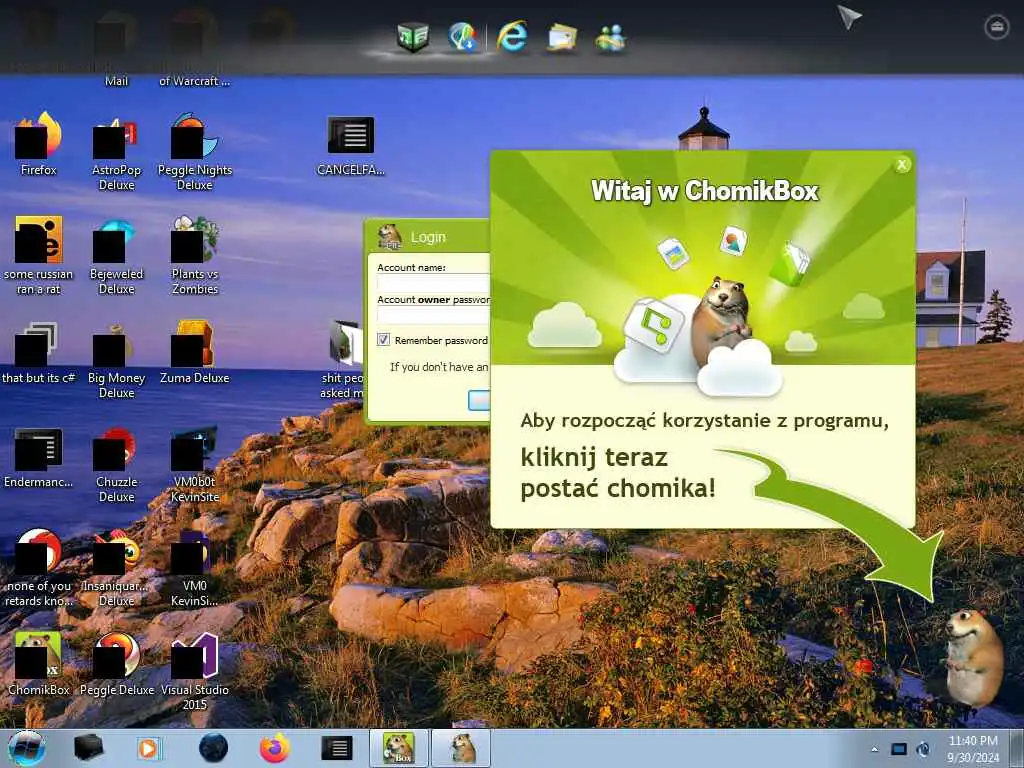Show hidden tray icons arrow
1024x768 pixels.
click(874, 749)
